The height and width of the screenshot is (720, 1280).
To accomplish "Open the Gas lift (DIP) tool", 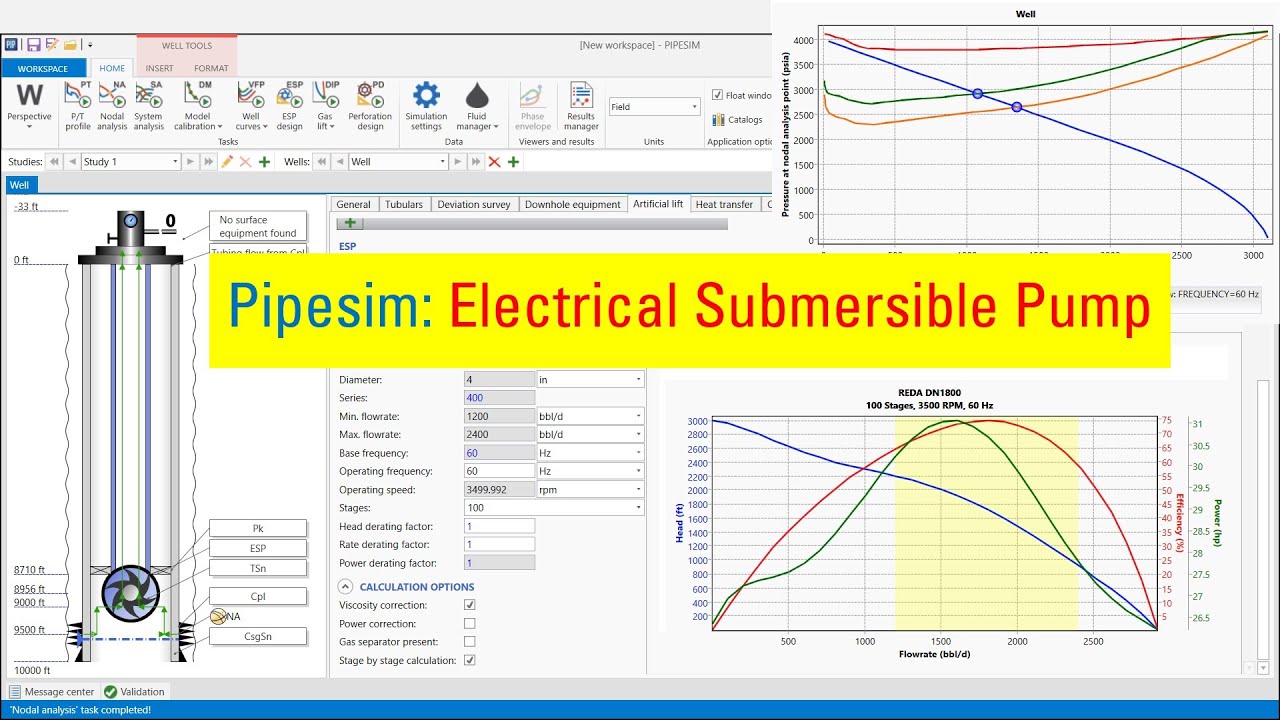I will click(x=326, y=106).
